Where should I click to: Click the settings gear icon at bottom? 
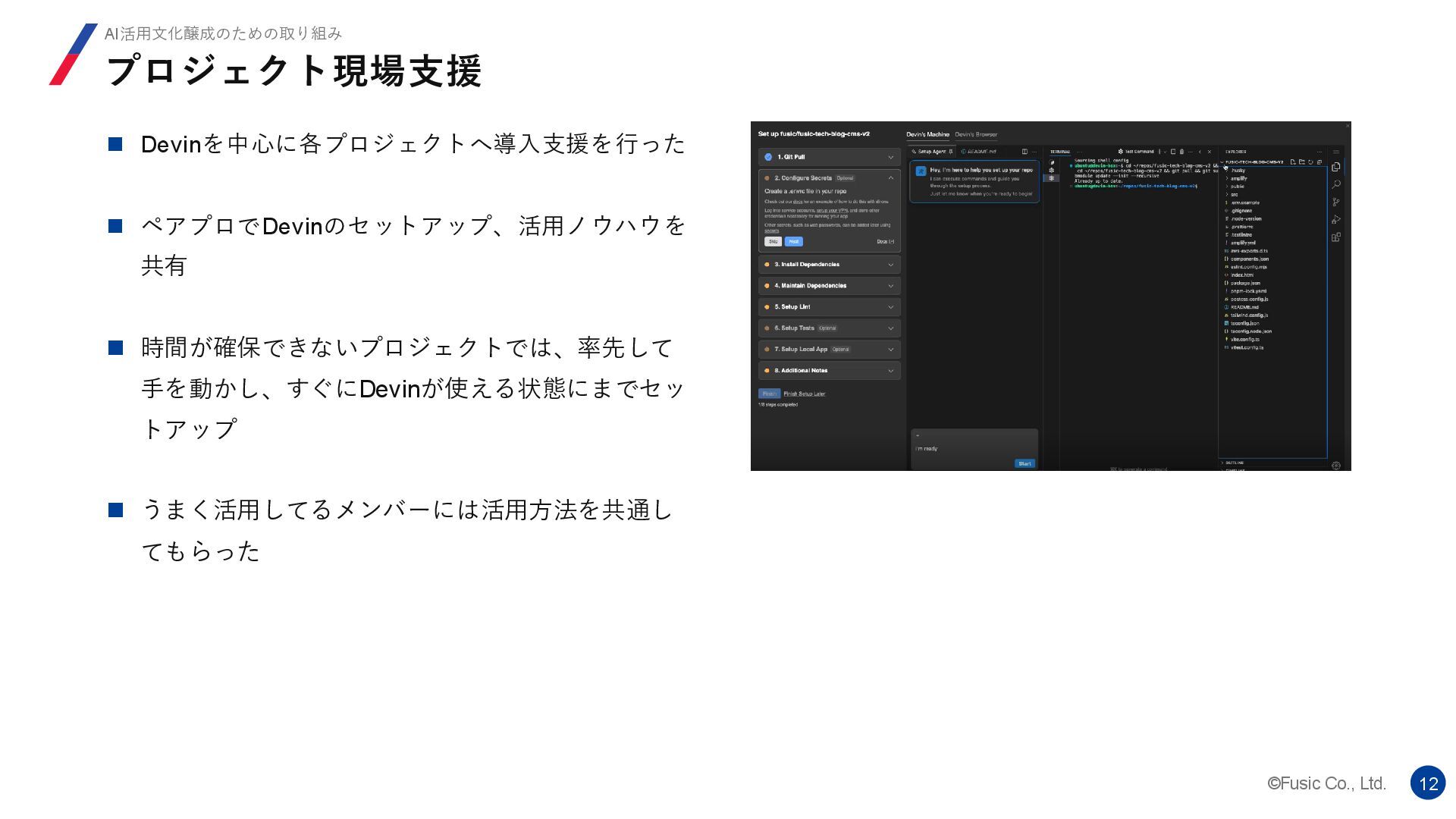pos(1336,466)
